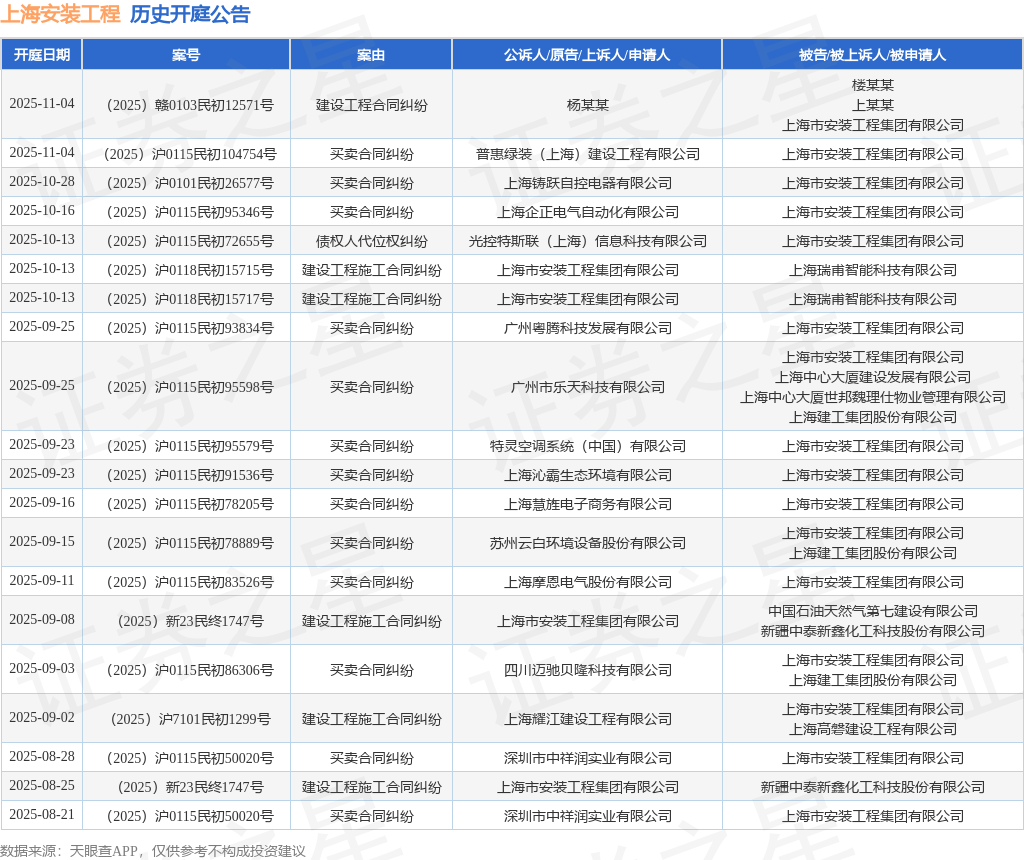Click date 2025-10-16
This screenshot has height=860, width=1024.
42,210
